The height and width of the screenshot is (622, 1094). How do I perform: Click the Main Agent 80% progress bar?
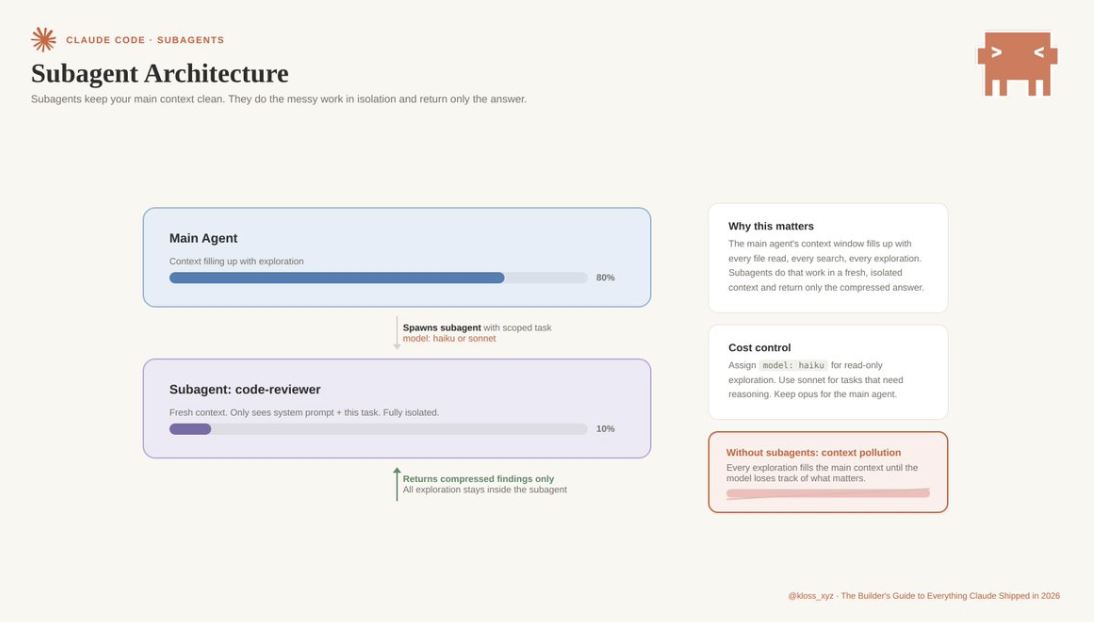point(378,278)
